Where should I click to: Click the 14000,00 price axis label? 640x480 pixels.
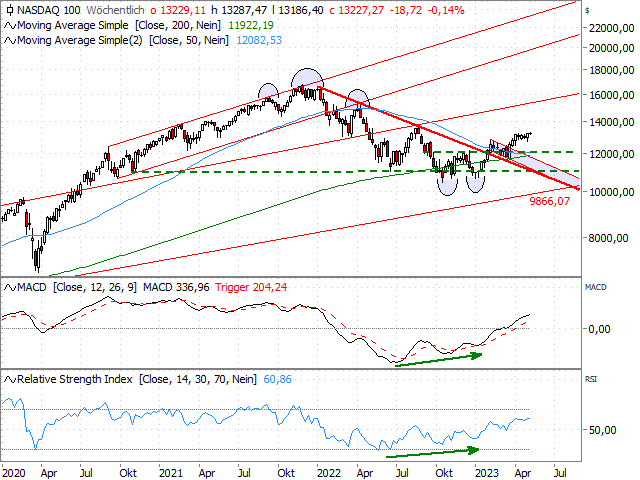[611, 122]
